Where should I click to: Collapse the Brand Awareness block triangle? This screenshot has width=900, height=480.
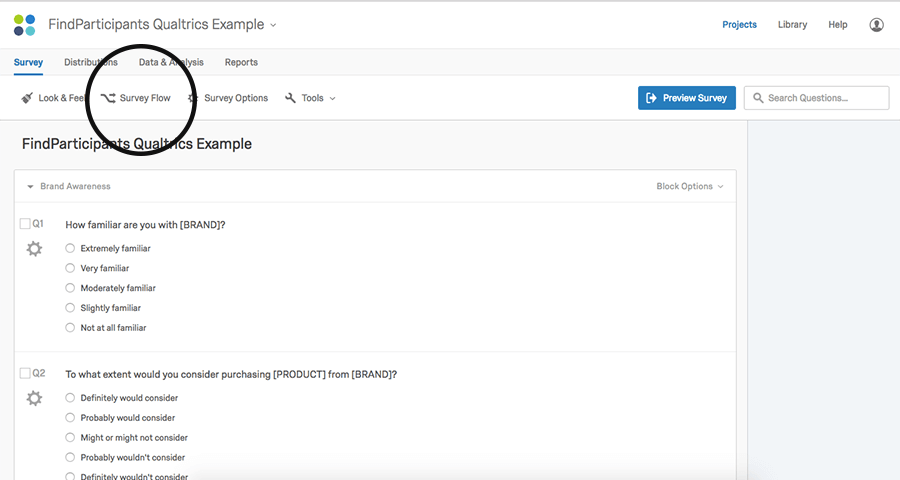coord(30,187)
